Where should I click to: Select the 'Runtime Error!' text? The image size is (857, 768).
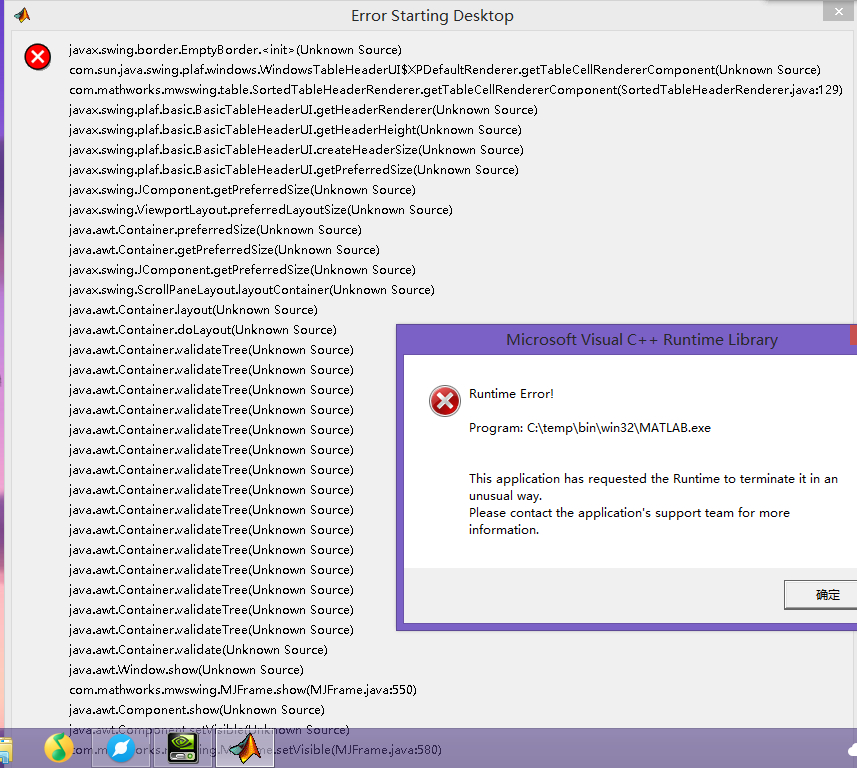[511, 394]
